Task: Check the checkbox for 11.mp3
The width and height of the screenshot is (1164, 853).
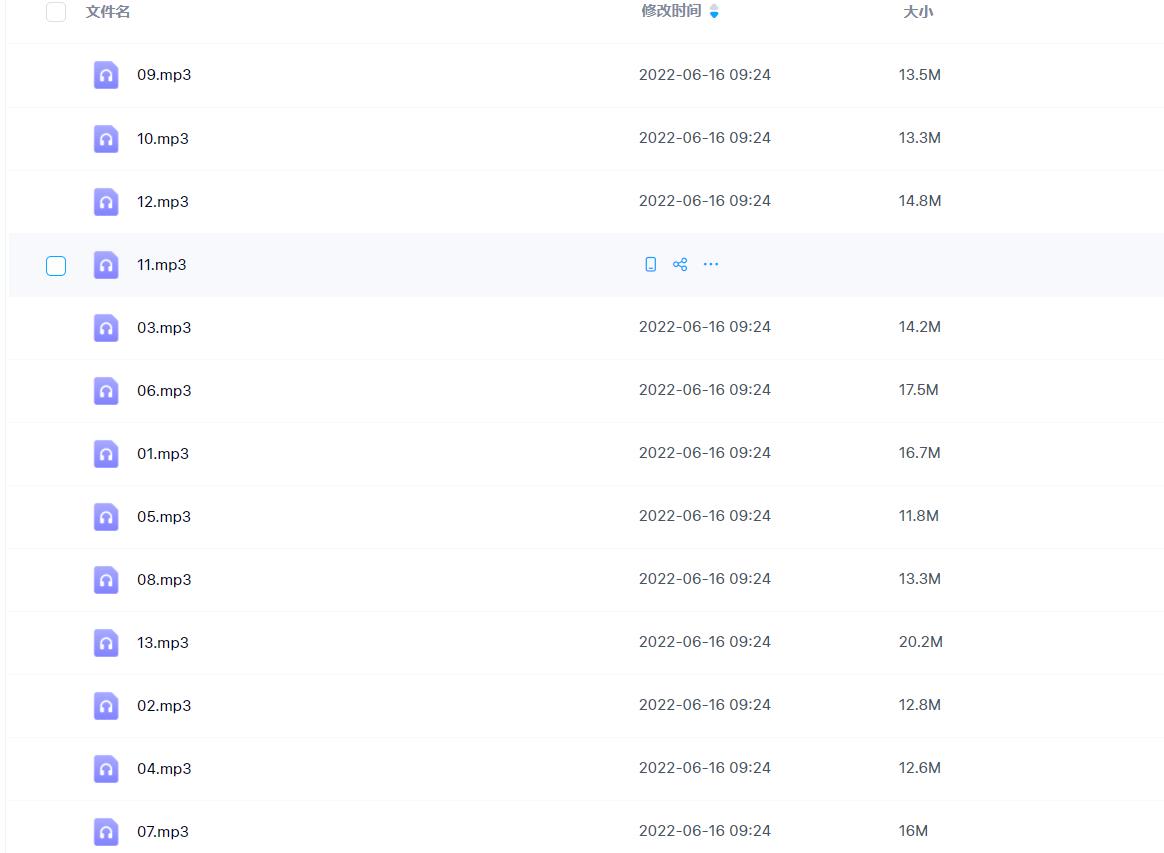Action: [56, 265]
